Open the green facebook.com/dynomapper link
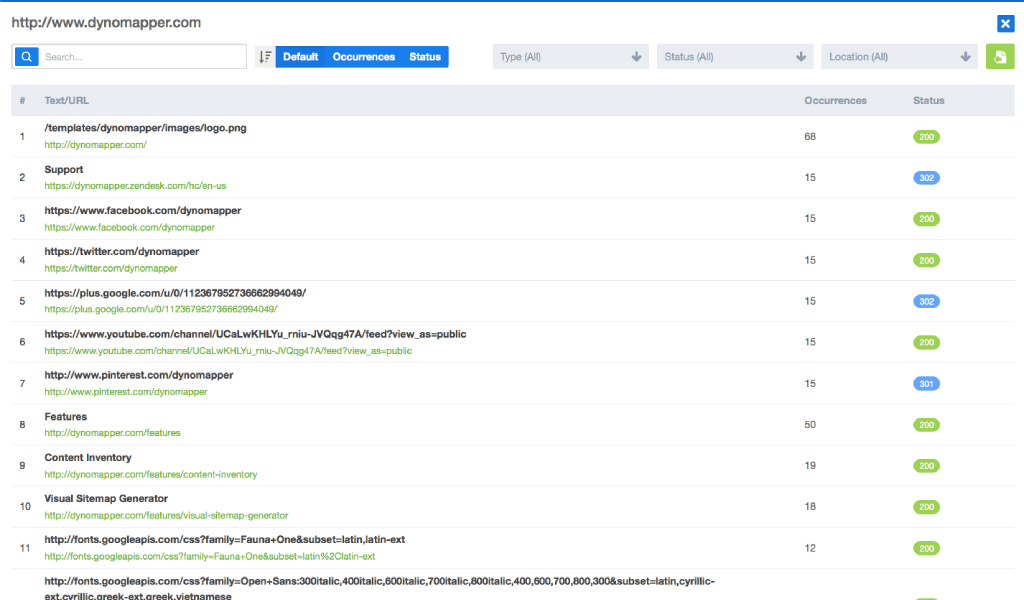This screenshot has height=600, width=1024. point(129,227)
